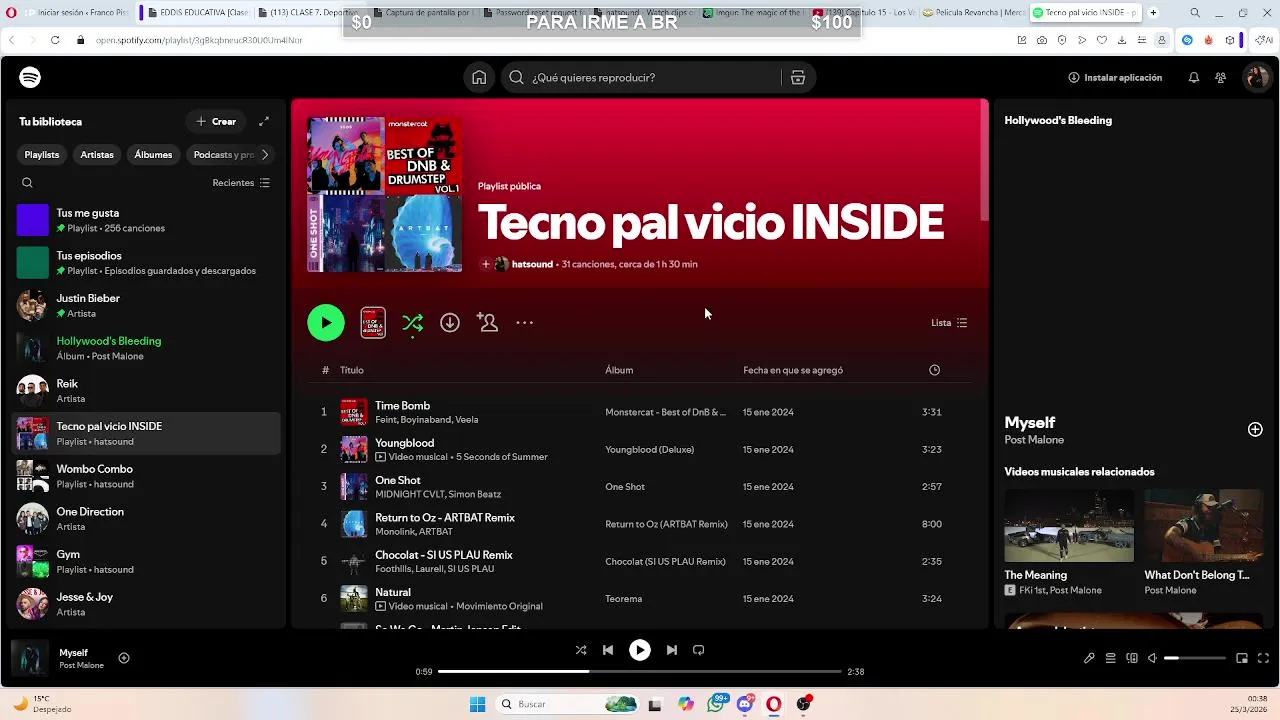Open Gym playlist in library
Screen dimensions: 1280x720
(x=145, y=561)
